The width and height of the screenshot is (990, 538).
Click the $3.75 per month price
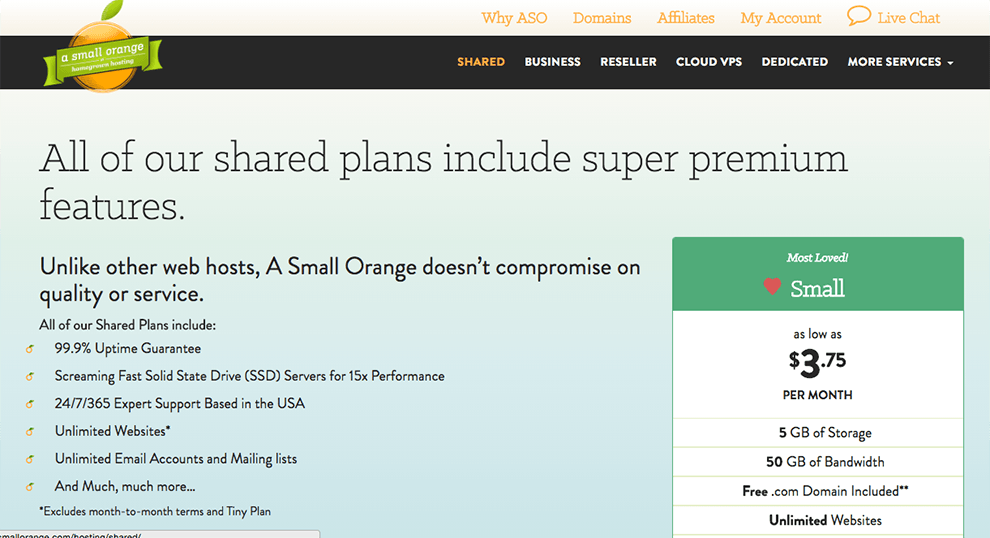(x=818, y=362)
